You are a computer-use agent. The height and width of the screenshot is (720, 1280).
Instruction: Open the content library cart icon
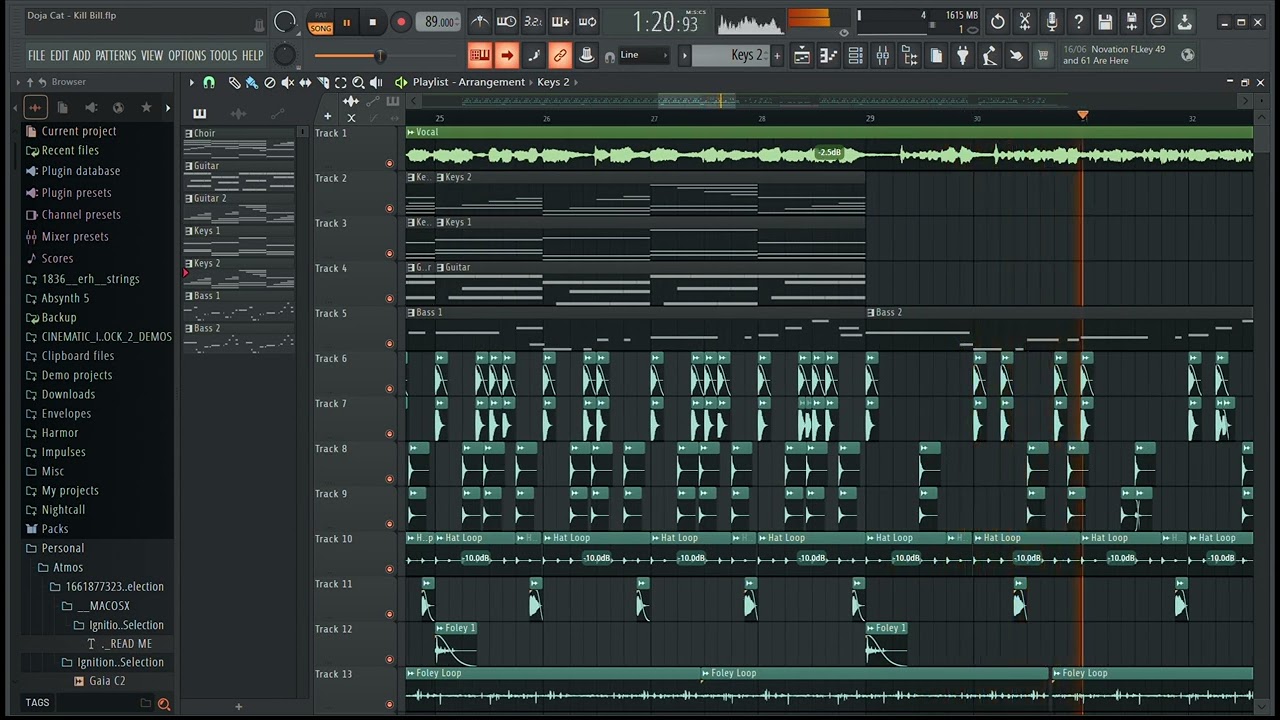coord(1043,56)
